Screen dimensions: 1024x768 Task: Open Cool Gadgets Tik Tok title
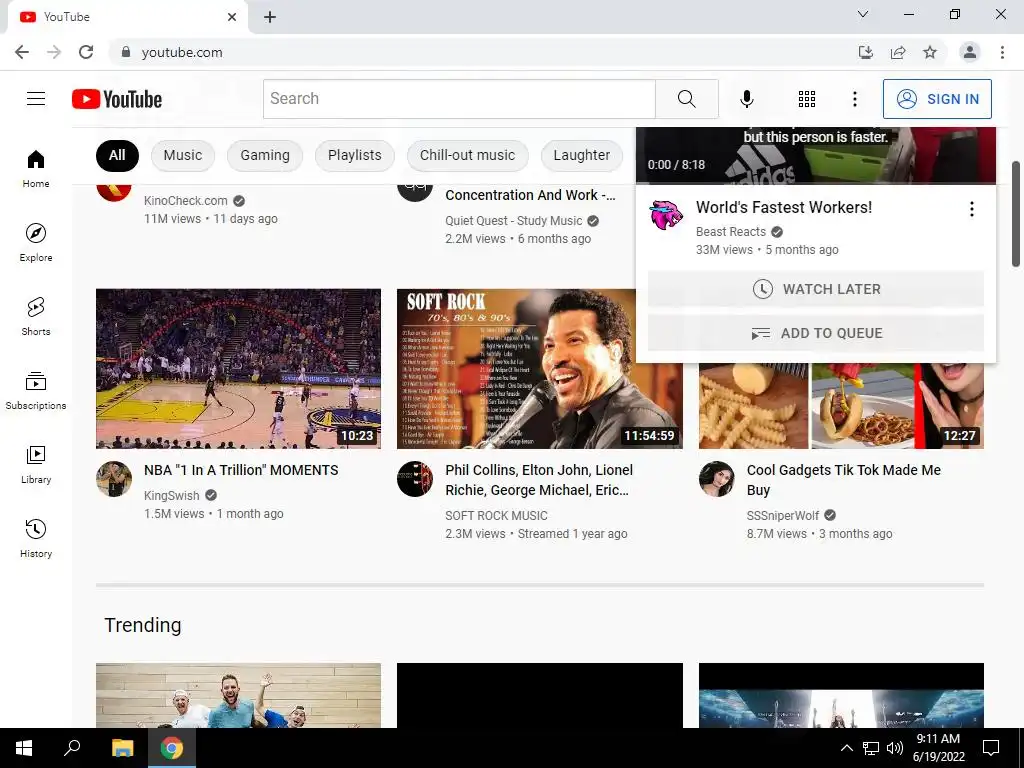pyautogui.click(x=843, y=480)
